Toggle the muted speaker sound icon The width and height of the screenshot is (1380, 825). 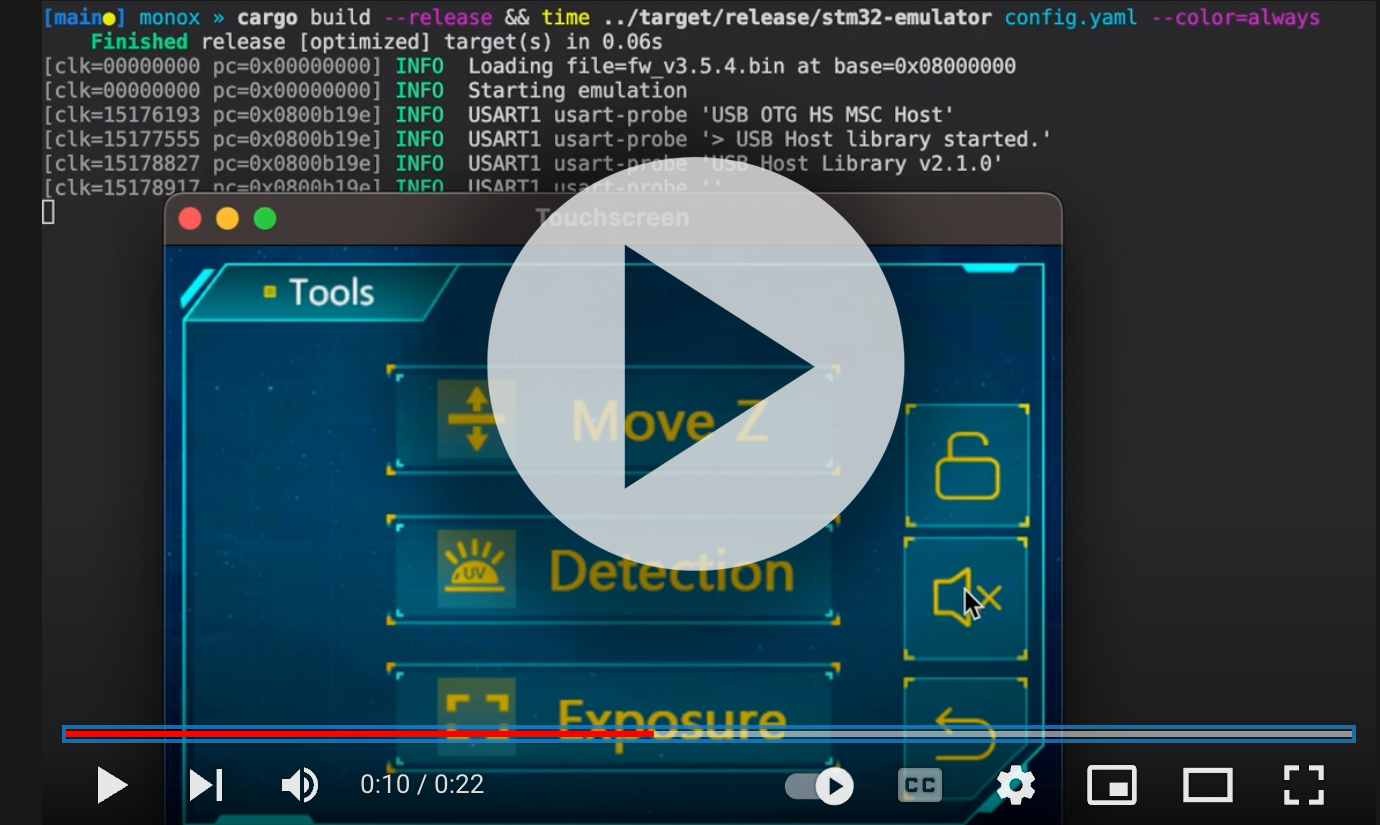pos(966,598)
